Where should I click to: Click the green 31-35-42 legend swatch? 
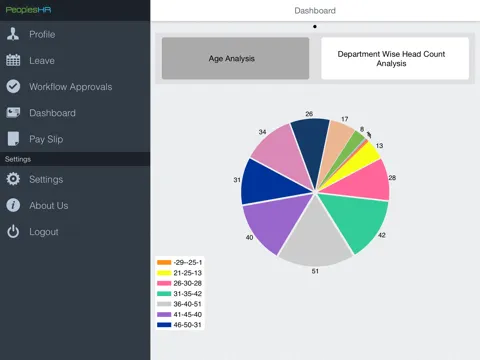(164, 294)
